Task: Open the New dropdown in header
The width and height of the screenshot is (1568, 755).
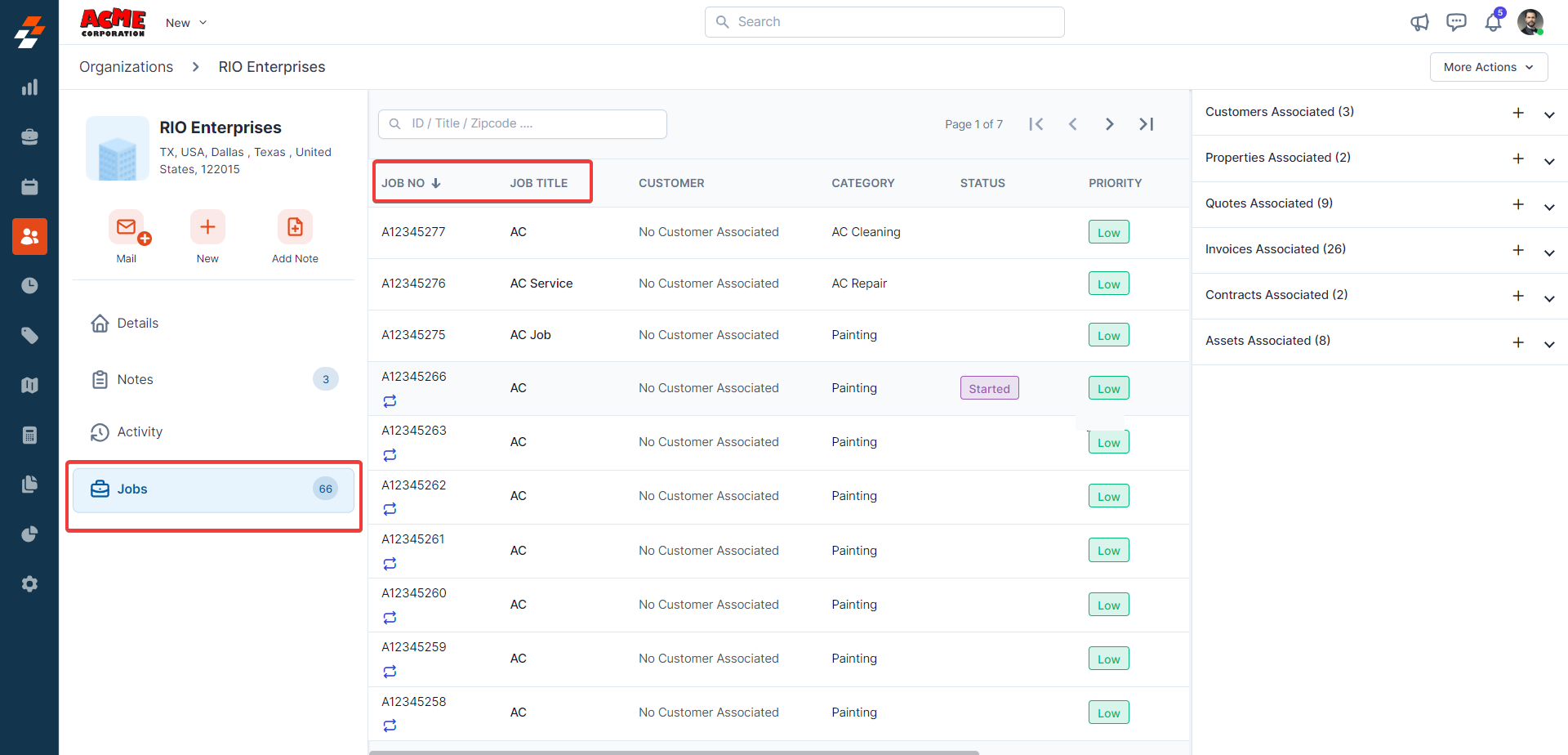Action: tap(186, 23)
